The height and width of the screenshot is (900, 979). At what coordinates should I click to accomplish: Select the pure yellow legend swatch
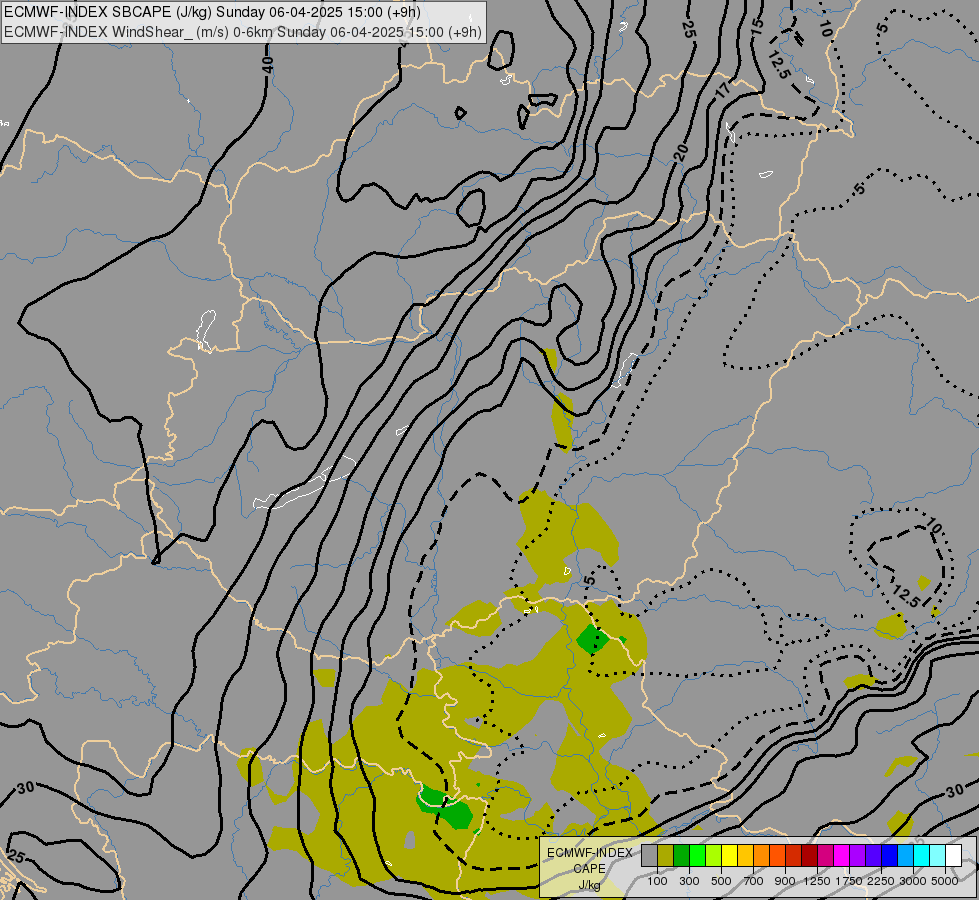coord(729,856)
